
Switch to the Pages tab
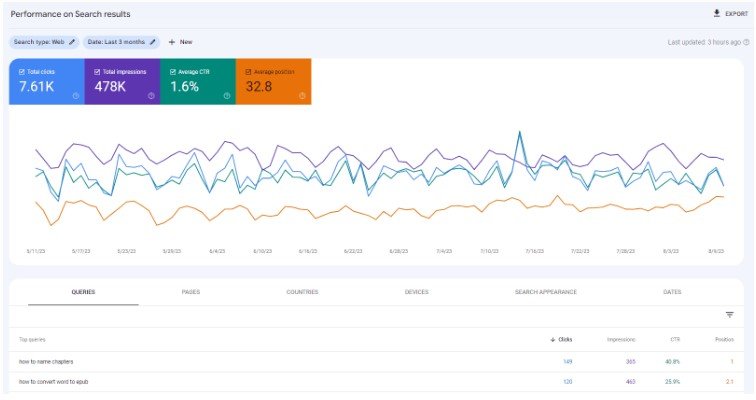click(x=191, y=292)
